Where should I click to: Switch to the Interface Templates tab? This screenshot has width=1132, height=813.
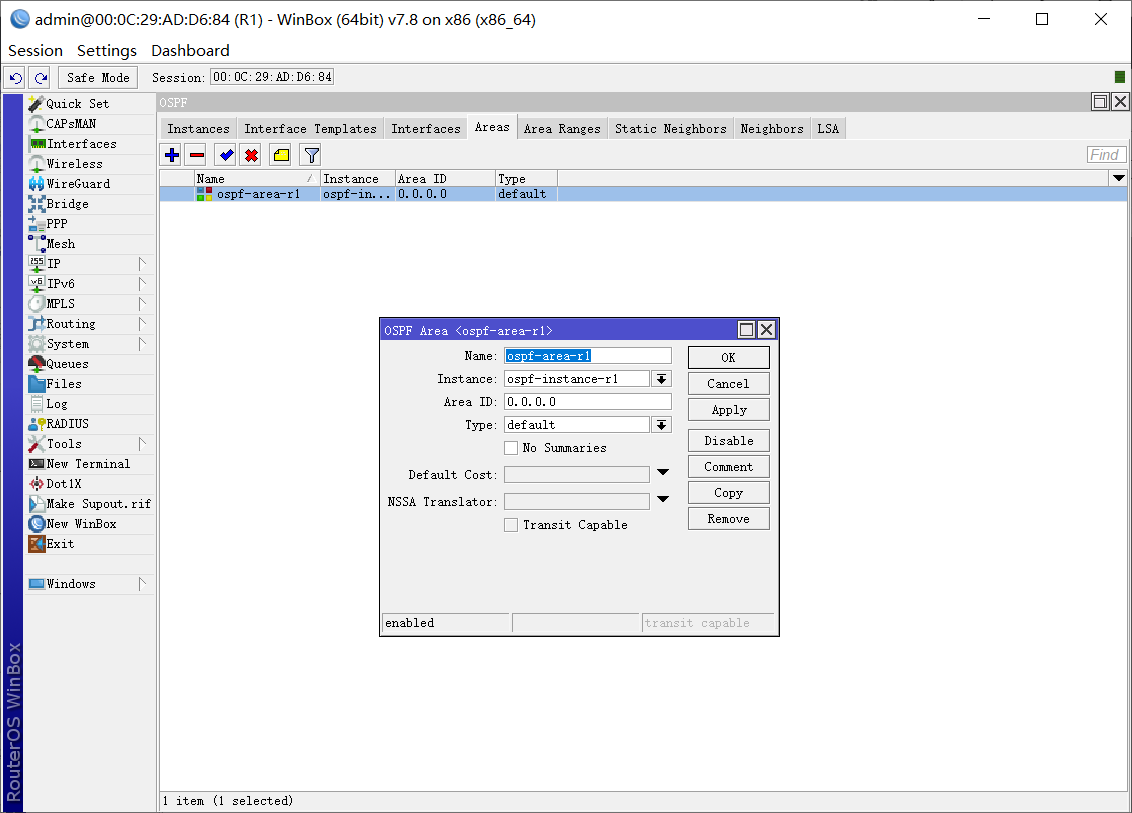pyautogui.click(x=310, y=129)
